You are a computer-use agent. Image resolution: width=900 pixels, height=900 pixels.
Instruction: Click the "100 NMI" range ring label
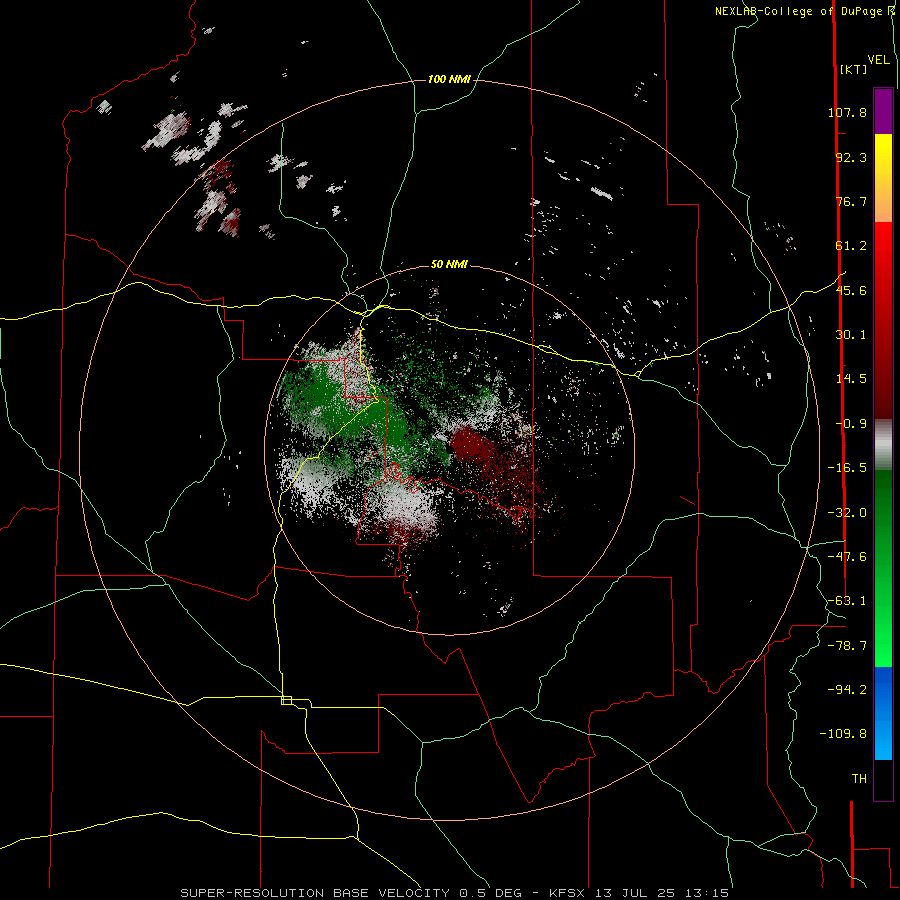[449, 79]
